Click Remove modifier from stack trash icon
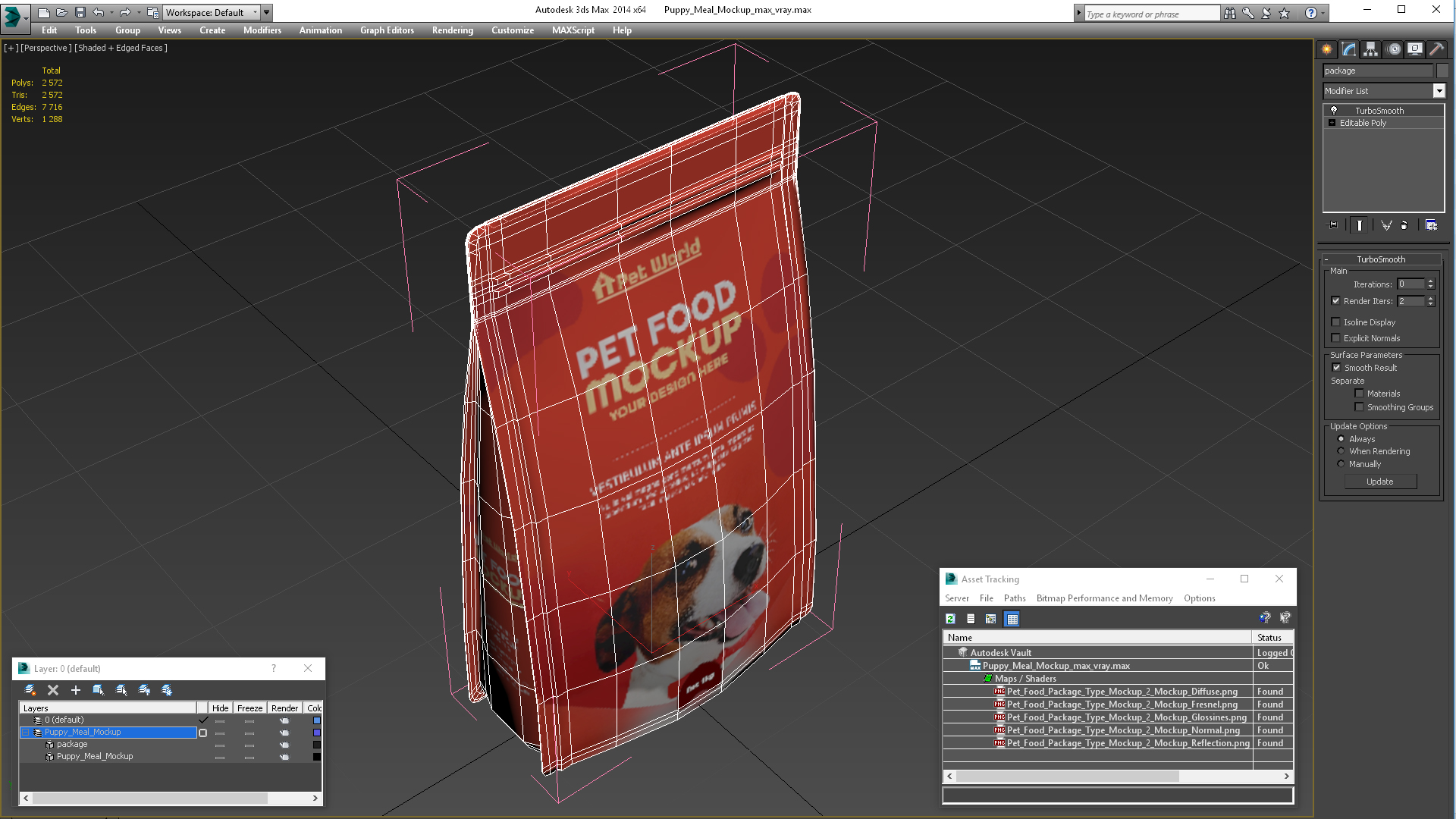This screenshot has height=819, width=1456. point(1404,225)
